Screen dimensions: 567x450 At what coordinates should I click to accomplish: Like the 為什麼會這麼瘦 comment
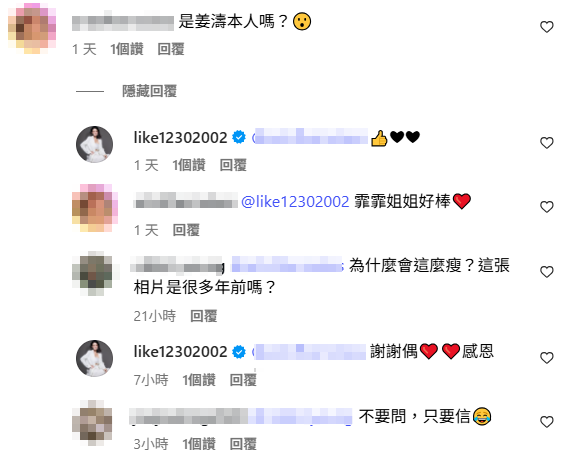click(546, 272)
